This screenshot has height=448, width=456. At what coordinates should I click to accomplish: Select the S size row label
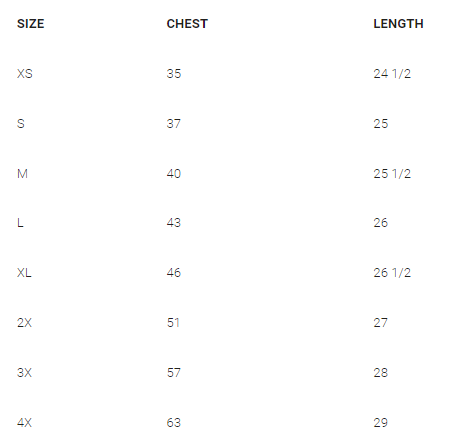tap(21, 124)
